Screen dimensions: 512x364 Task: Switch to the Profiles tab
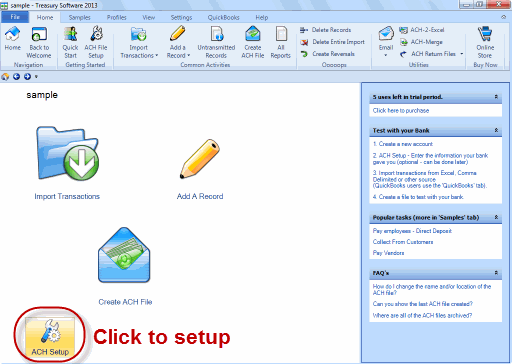click(x=117, y=17)
